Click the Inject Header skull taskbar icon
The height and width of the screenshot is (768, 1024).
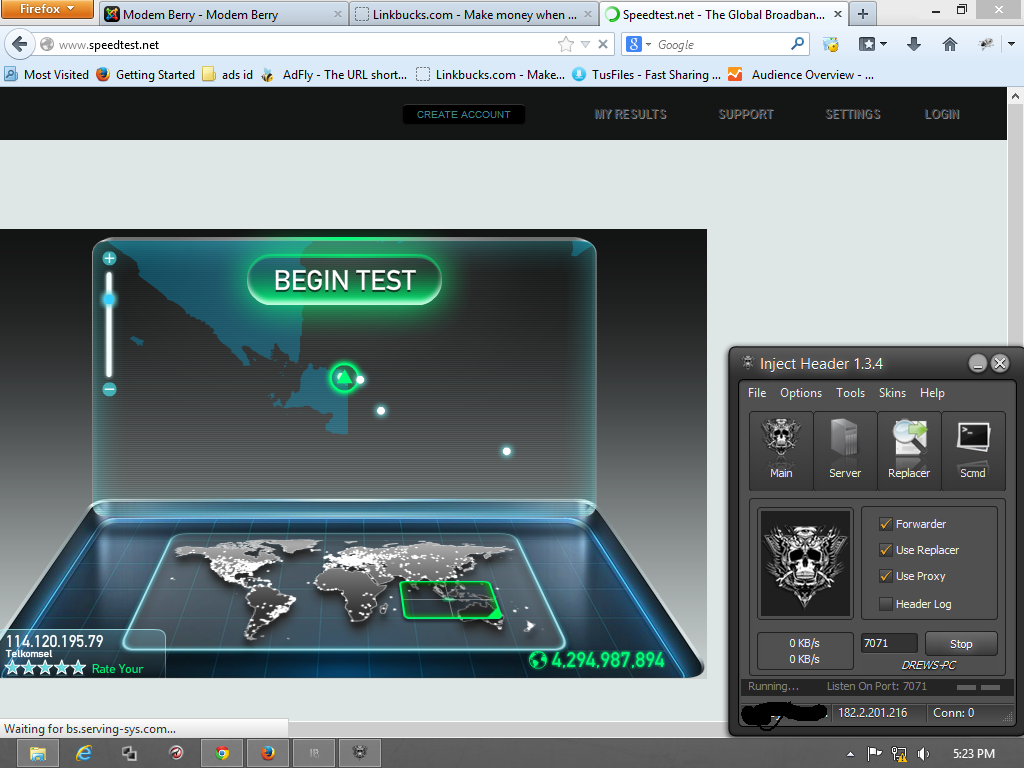coord(360,754)
